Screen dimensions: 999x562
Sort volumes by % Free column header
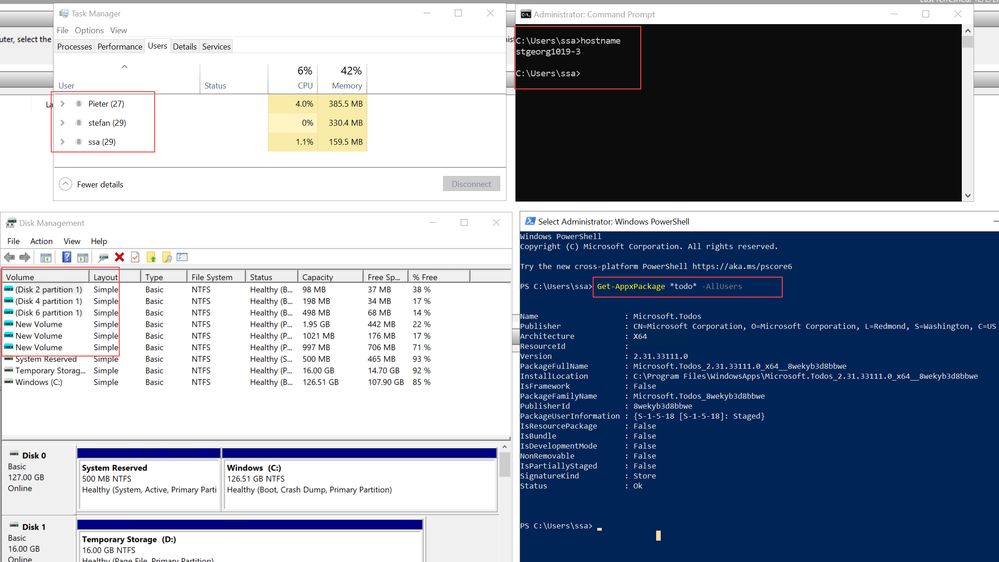[439, 277]
